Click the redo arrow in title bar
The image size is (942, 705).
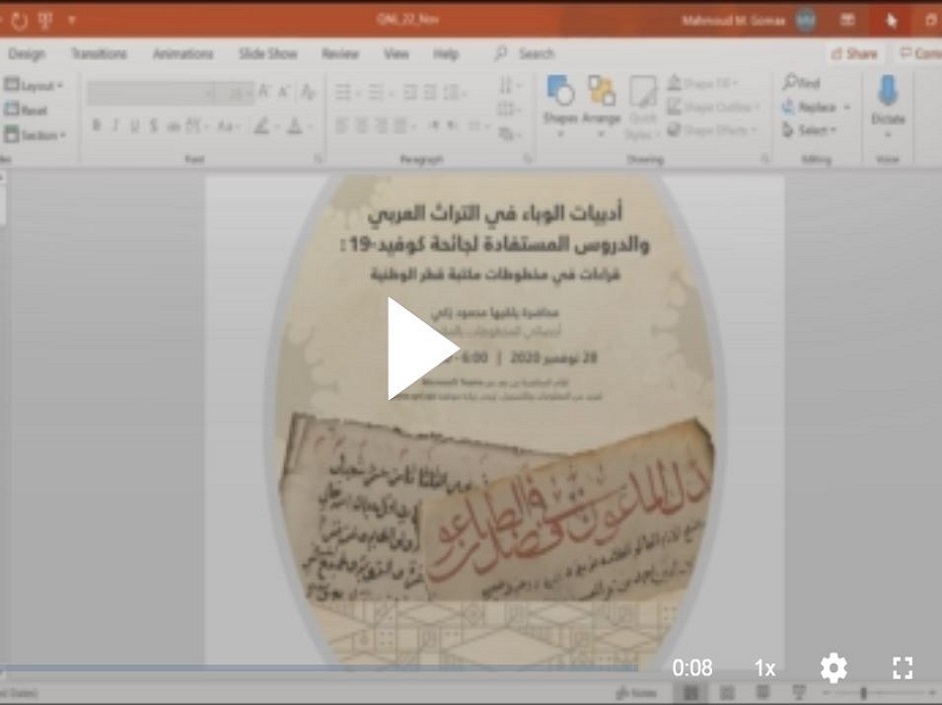pos(19,21)
